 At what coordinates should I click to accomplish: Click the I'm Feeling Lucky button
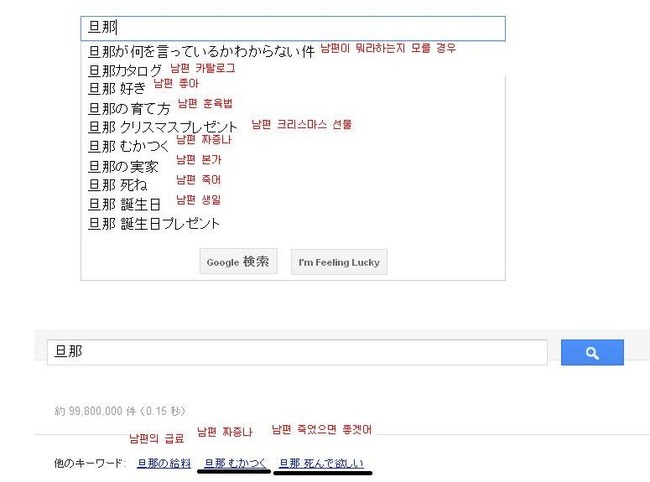(x=339, y=262)
